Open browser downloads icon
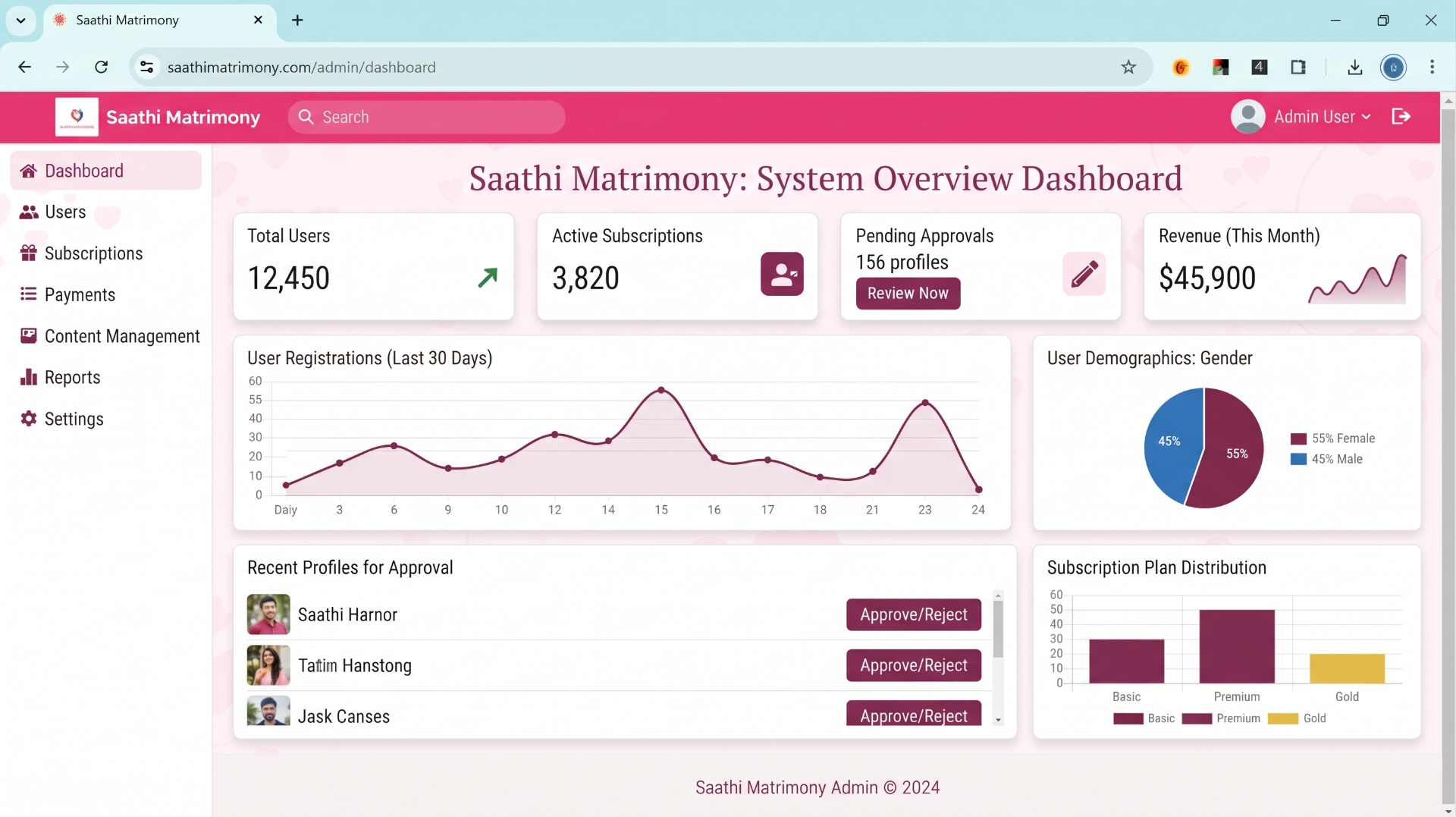 1354,68
